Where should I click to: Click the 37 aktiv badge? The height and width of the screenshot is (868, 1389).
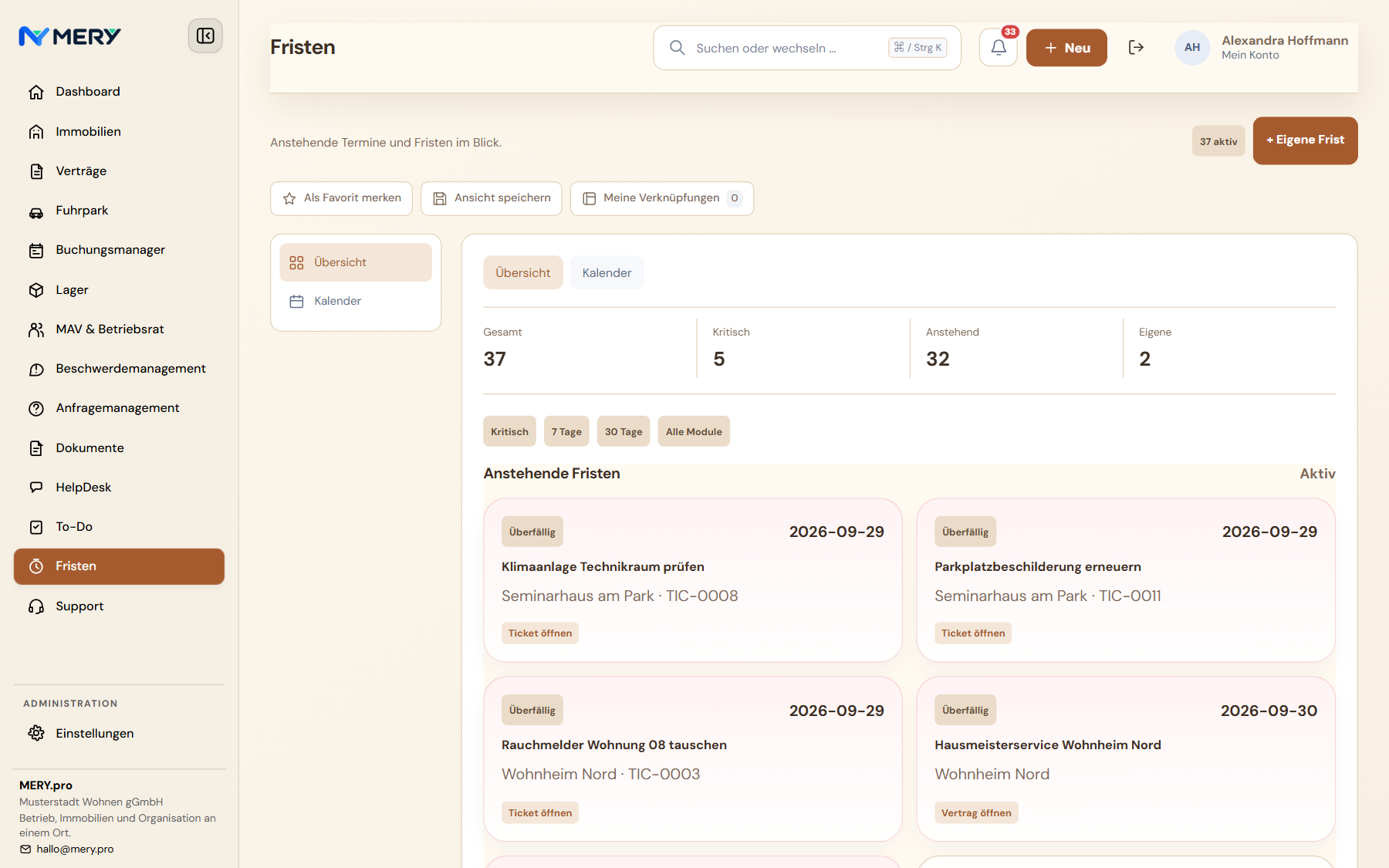tap(1218, 141)
